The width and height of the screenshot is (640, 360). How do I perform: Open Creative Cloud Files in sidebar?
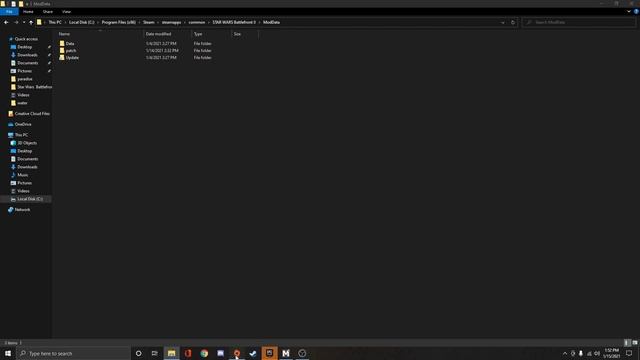pyautogui.click(x=32, y=114)
